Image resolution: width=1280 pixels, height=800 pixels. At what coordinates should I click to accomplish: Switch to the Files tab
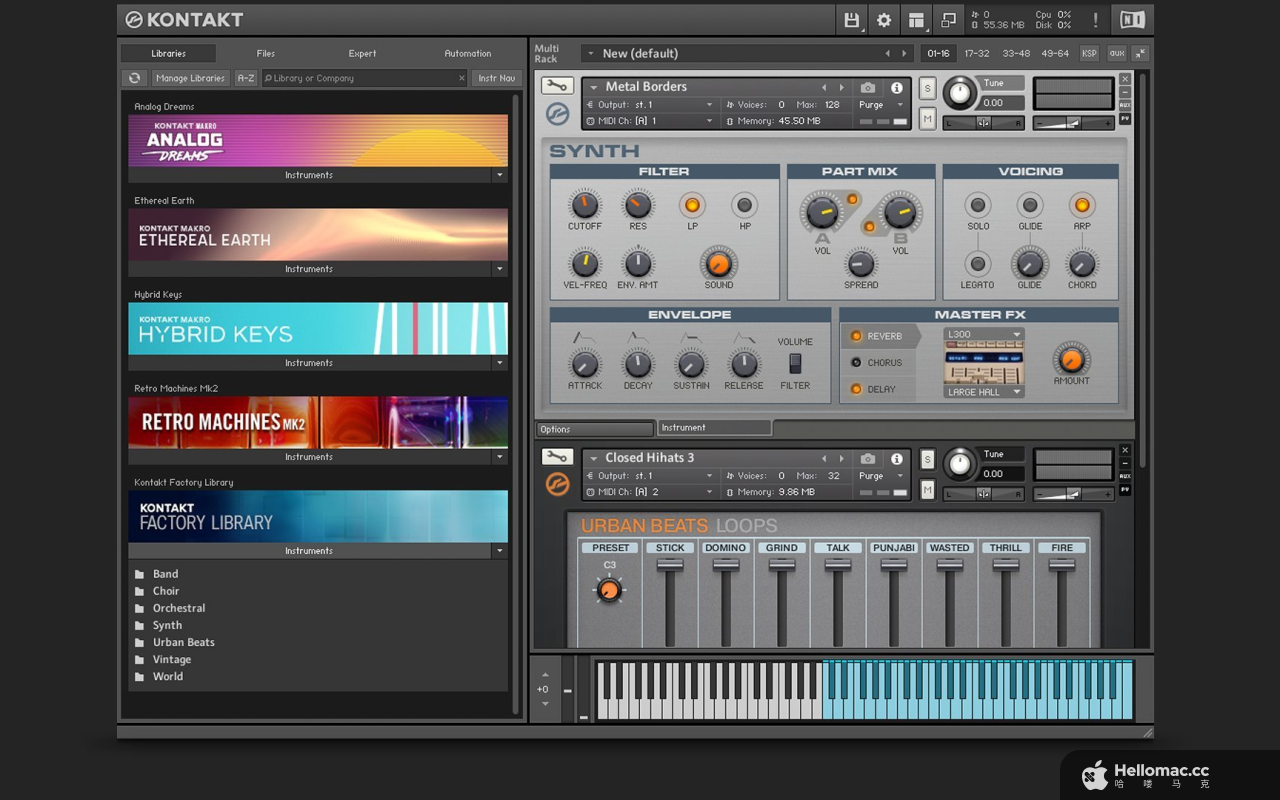(x=265, y=53)
